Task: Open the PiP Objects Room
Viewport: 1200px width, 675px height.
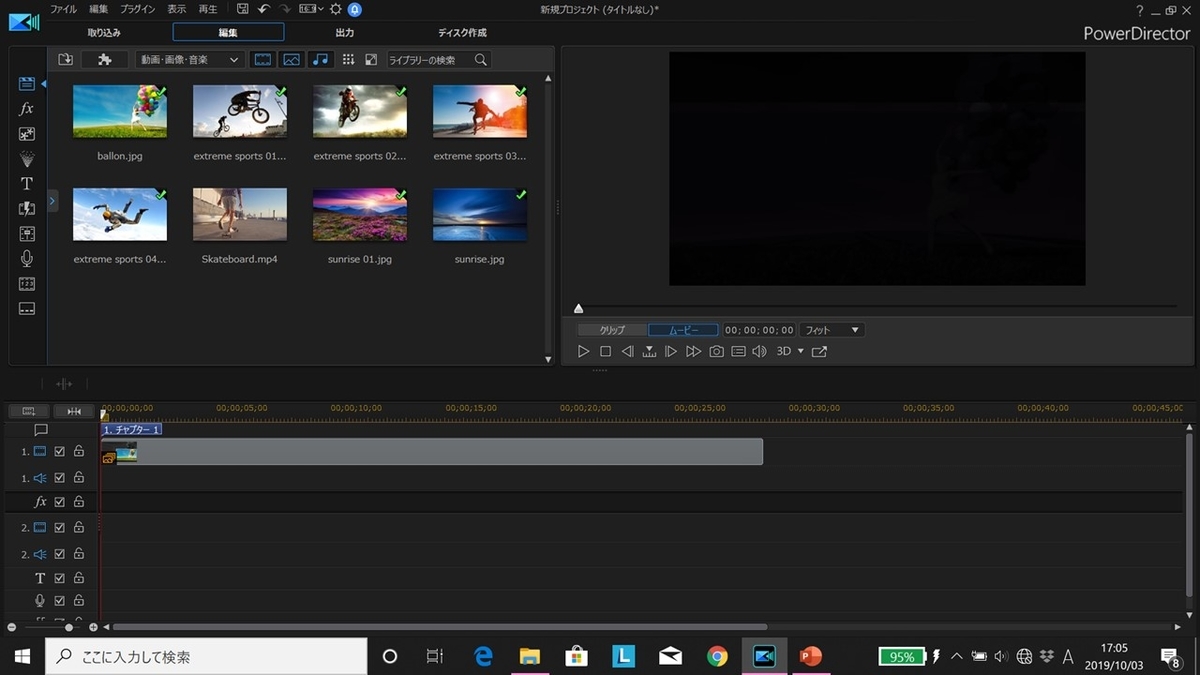Action: (x=27, y=134)
